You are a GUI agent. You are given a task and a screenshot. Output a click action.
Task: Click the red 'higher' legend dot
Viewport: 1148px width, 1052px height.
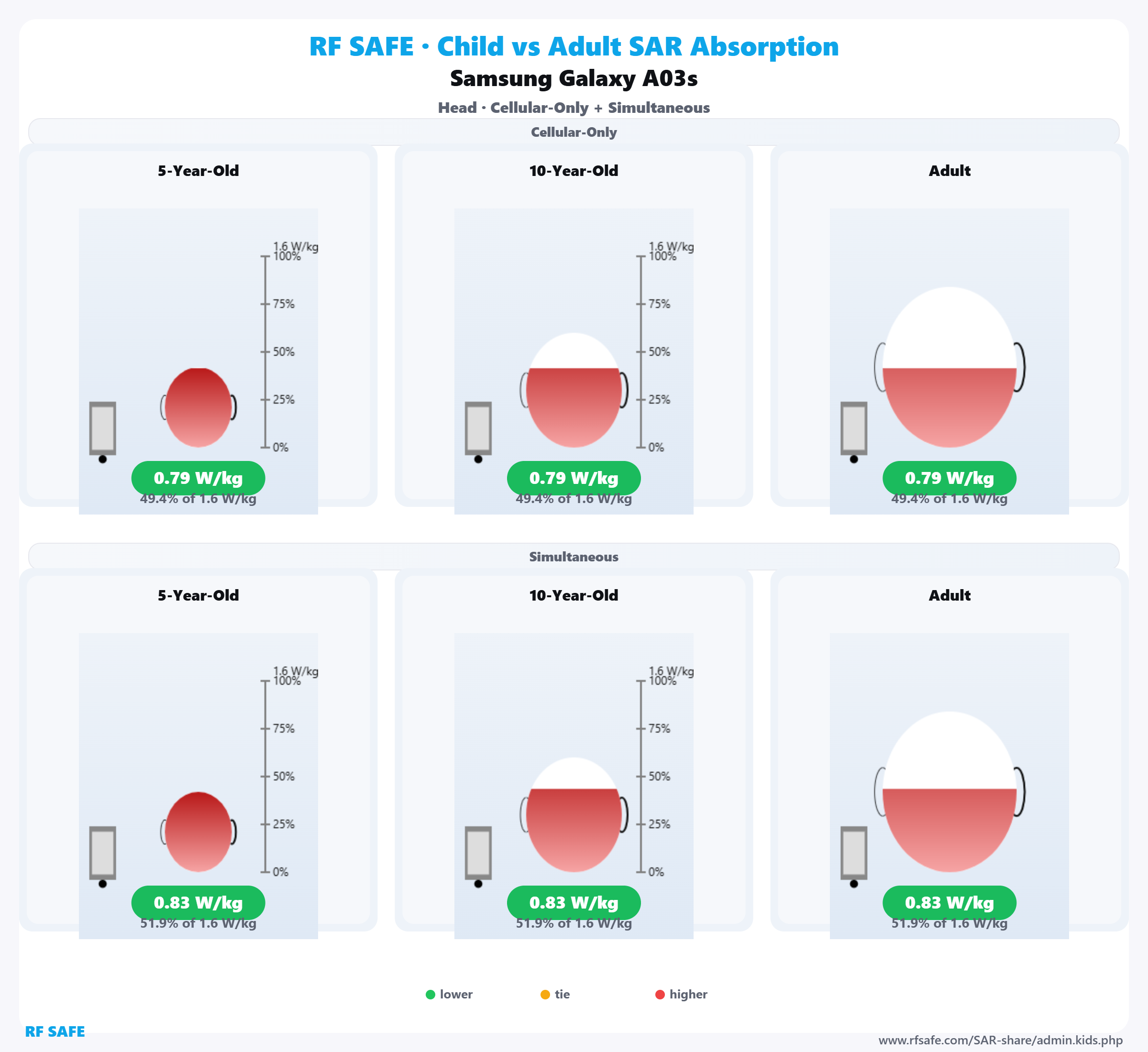[x=660, y=995]
